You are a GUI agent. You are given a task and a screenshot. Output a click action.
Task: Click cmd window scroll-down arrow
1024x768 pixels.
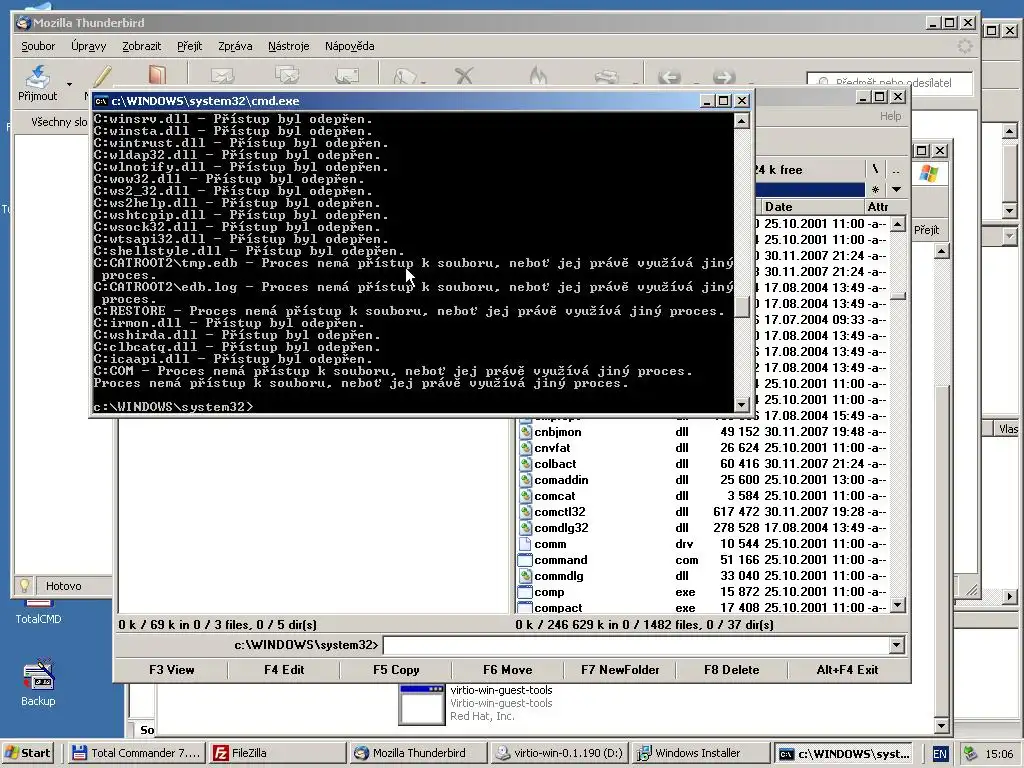(x=741, y=405)
